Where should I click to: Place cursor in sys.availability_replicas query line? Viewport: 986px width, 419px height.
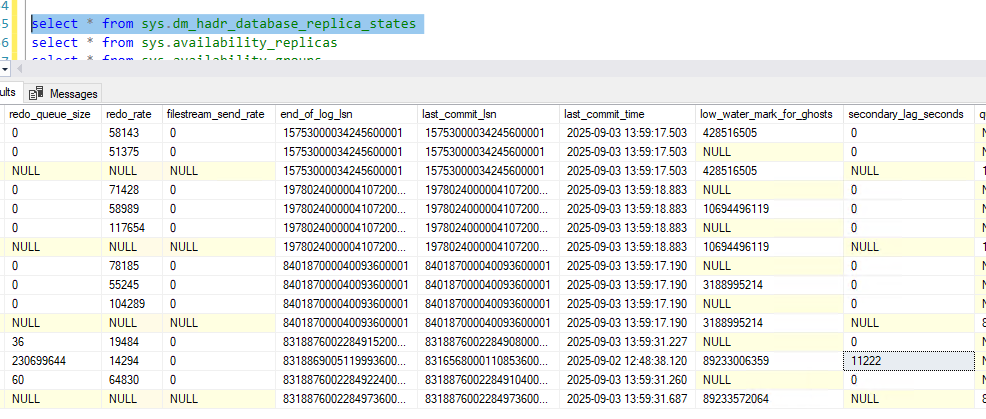pos(184,43)
